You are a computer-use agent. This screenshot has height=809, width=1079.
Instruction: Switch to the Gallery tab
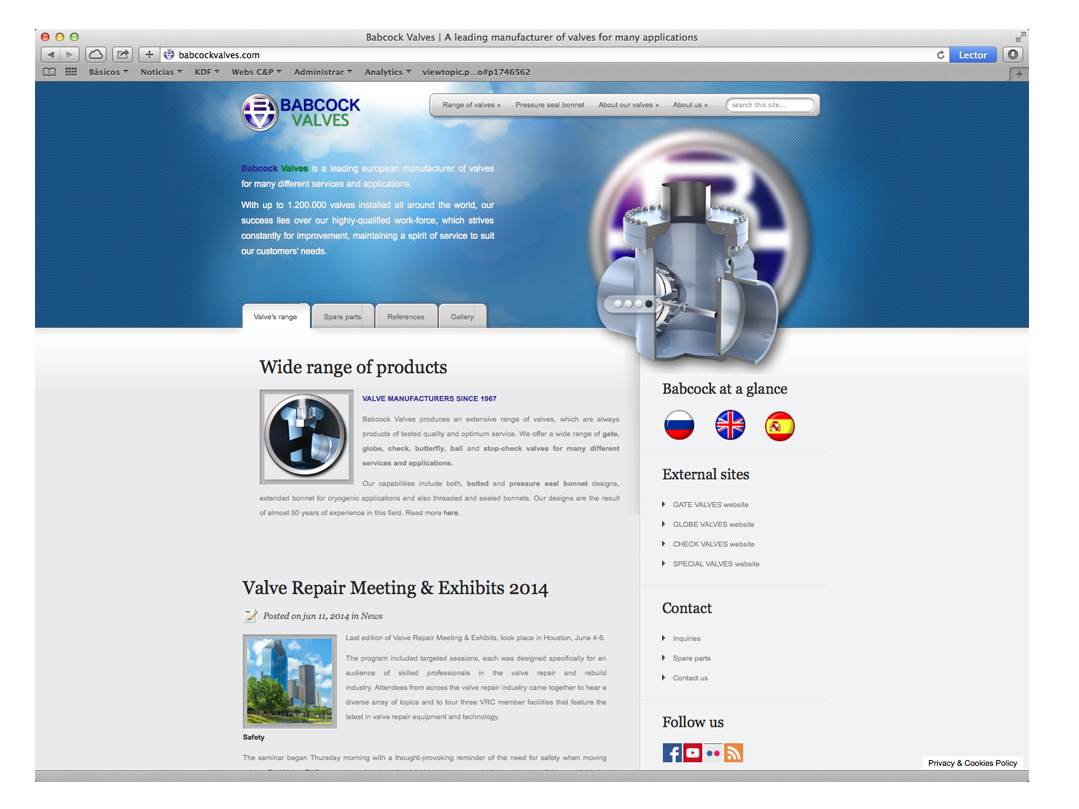(x=462, y=316)
